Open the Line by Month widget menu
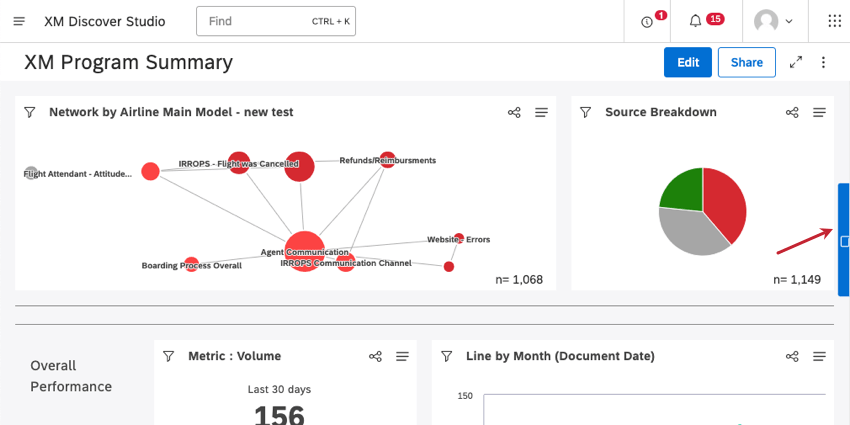Image resolution: width=850 pixels, height=425 pixels. point(819,356)
